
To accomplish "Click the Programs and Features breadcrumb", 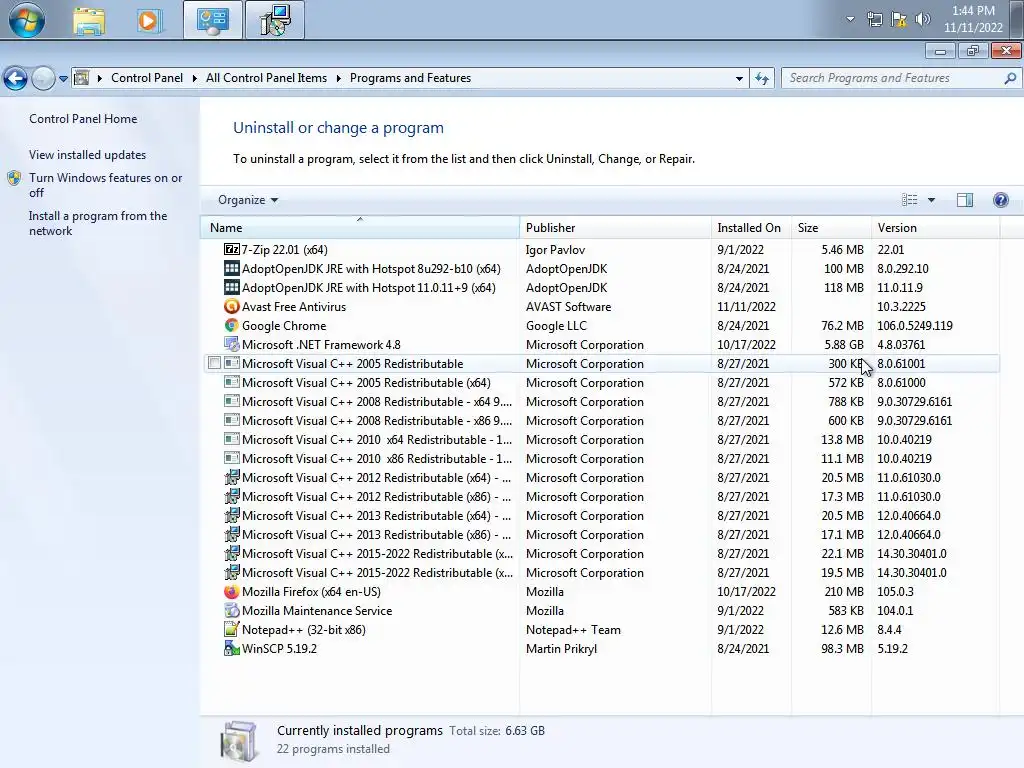I will 410,78.
